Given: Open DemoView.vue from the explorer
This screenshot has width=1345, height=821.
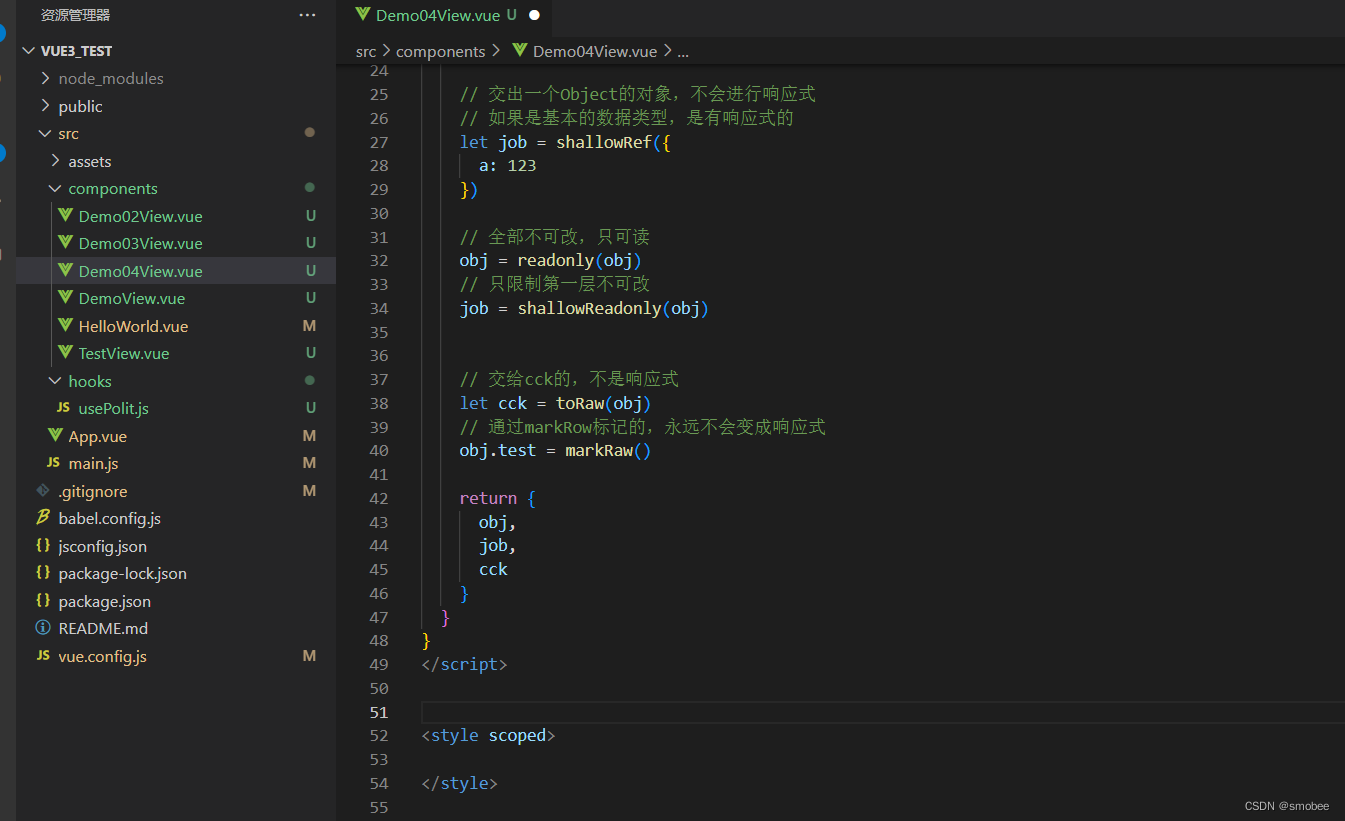Looking at the screenshot, I should [132, 298].
